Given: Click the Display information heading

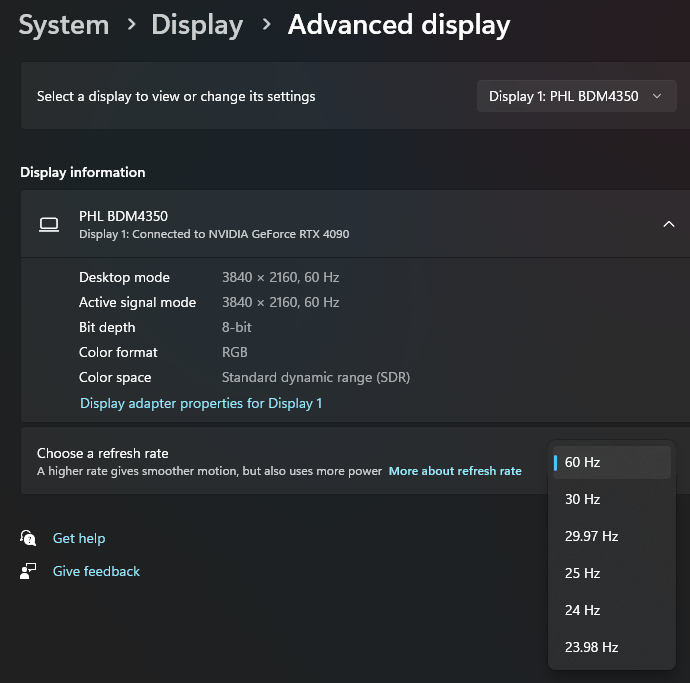Looking at the screenshot, I should pos(83,172).
